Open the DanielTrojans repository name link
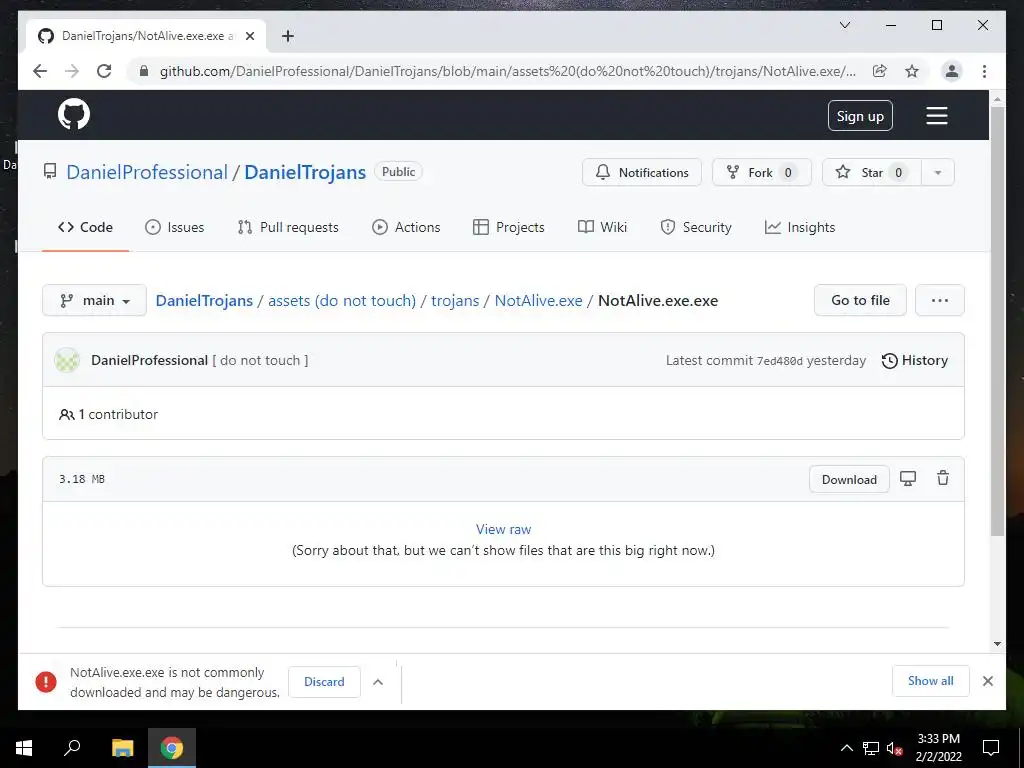Image resolution: width=1024 pixels, height=768 pixels. click(305, 172)
